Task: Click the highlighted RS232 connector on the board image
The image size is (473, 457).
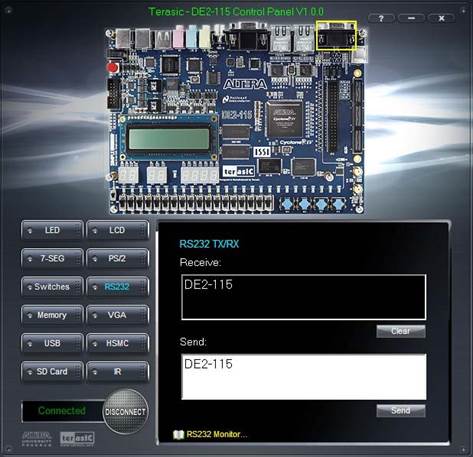Action: (x=336, y=35)
